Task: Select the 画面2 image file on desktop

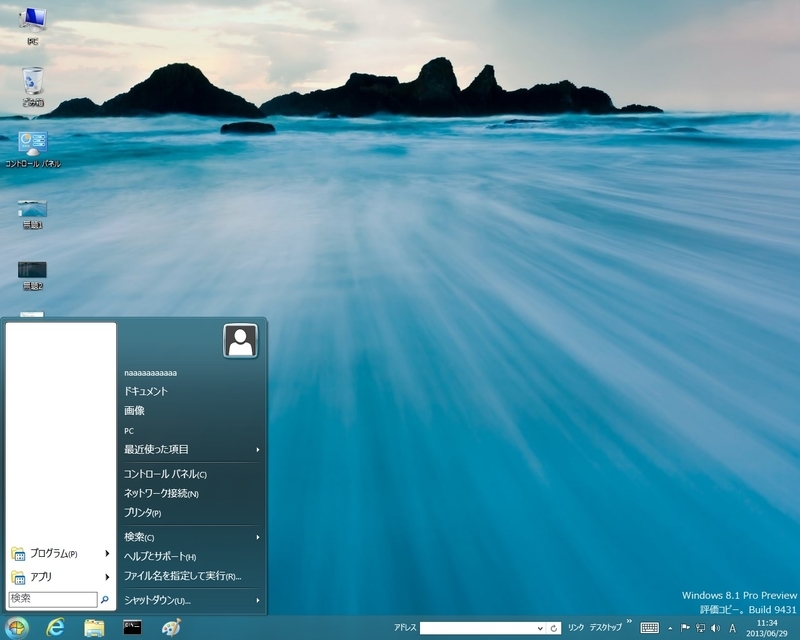Action: coord(33,276)
